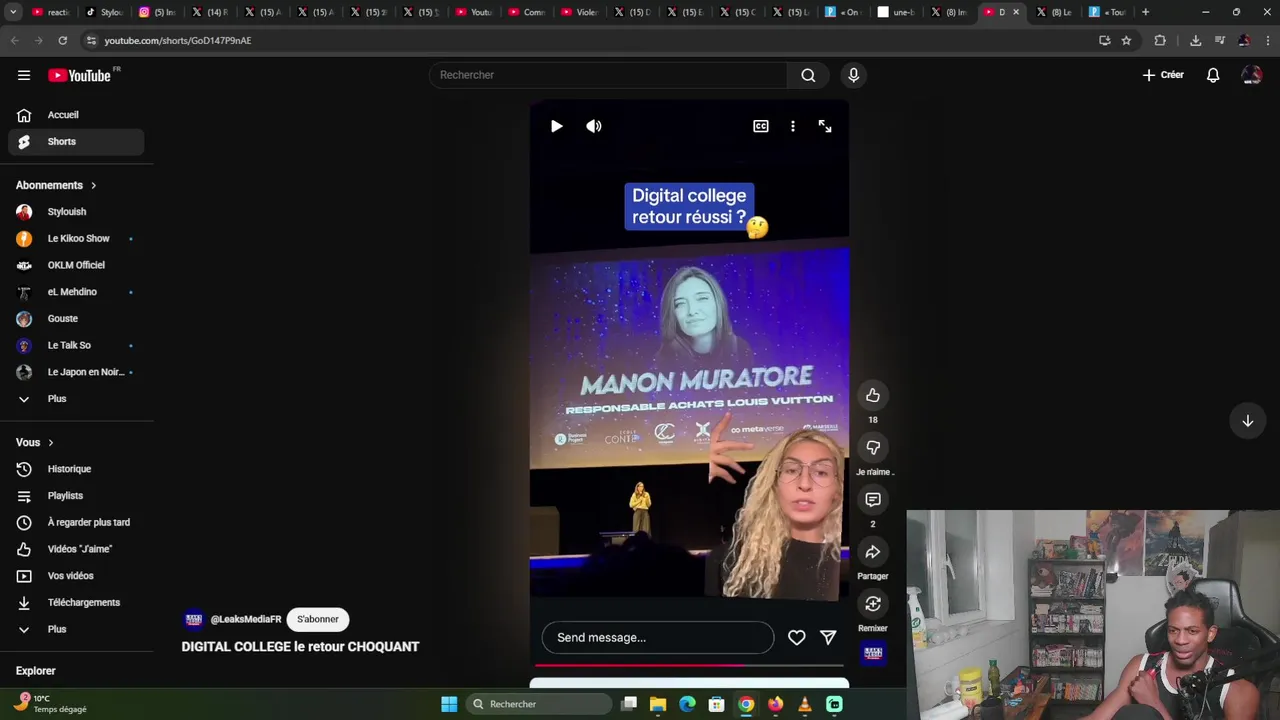Viewport: 1280px width, 720px height.
Task: Switch to the Instagram tab
Action: 157,12
